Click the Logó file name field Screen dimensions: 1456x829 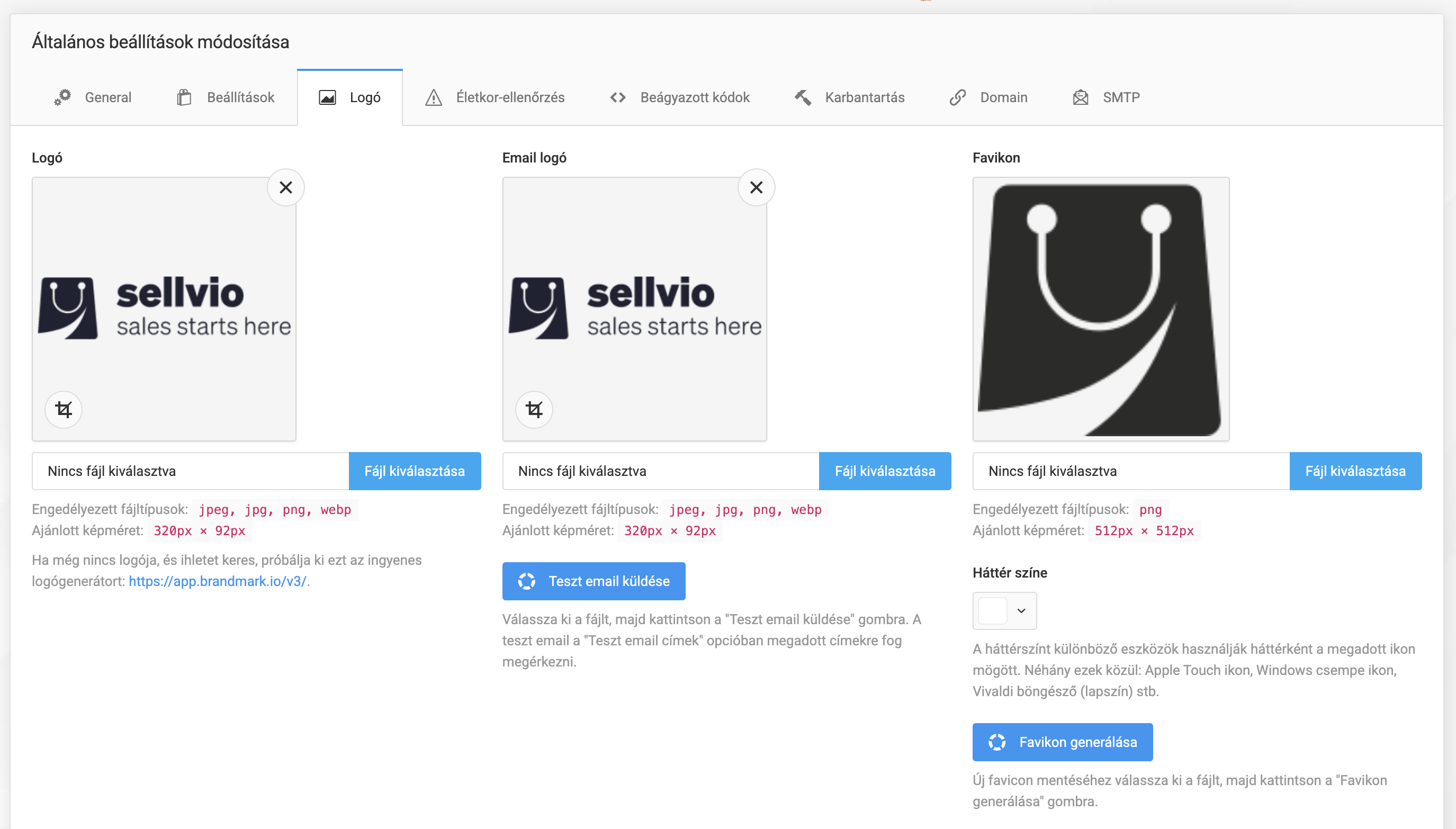(191, 471)
